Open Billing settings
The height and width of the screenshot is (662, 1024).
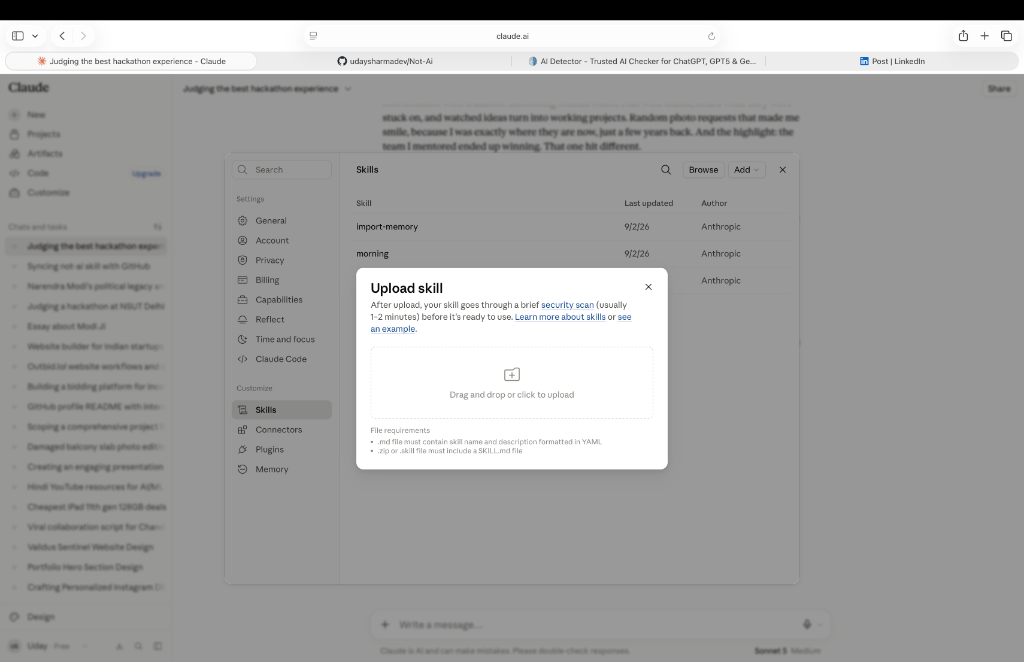[x=282, y=280]
